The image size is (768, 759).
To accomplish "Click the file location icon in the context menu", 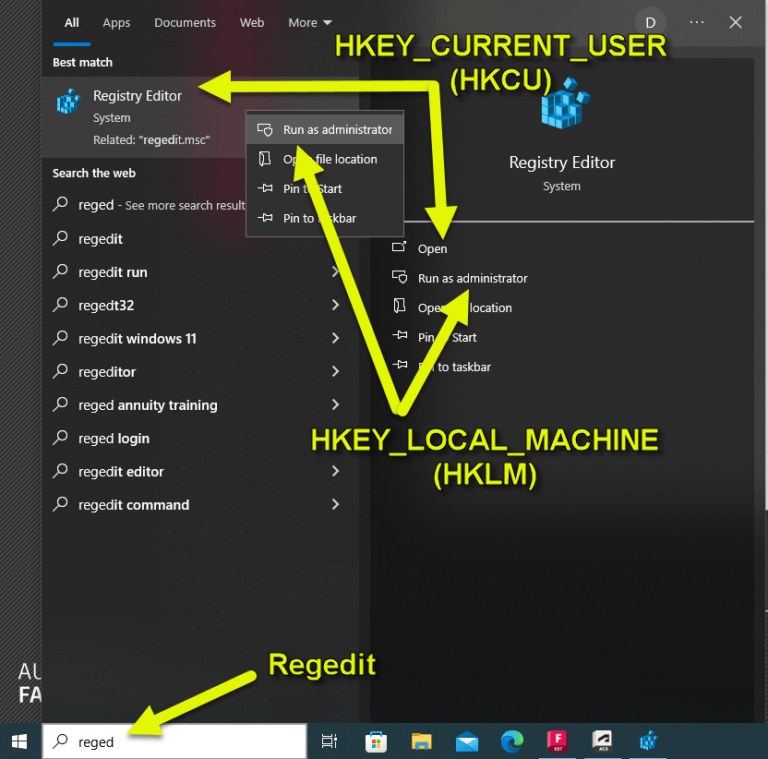I will tap(264, 159).
